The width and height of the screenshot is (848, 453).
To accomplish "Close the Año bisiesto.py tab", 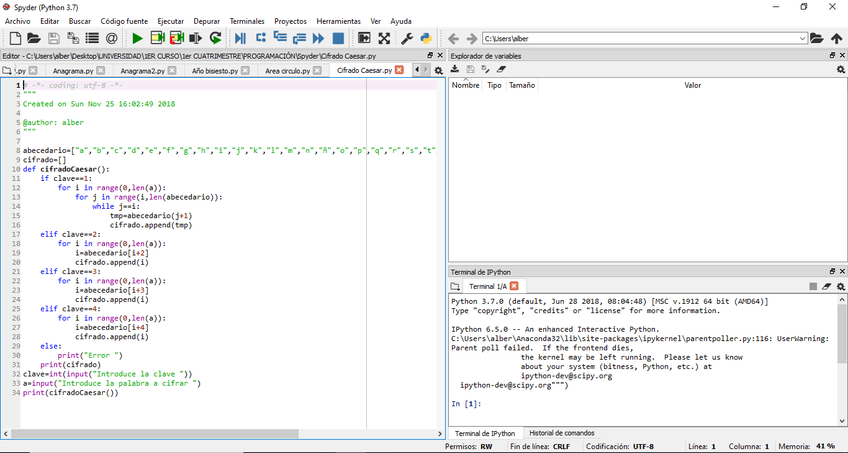I will [x=246, y=71].
